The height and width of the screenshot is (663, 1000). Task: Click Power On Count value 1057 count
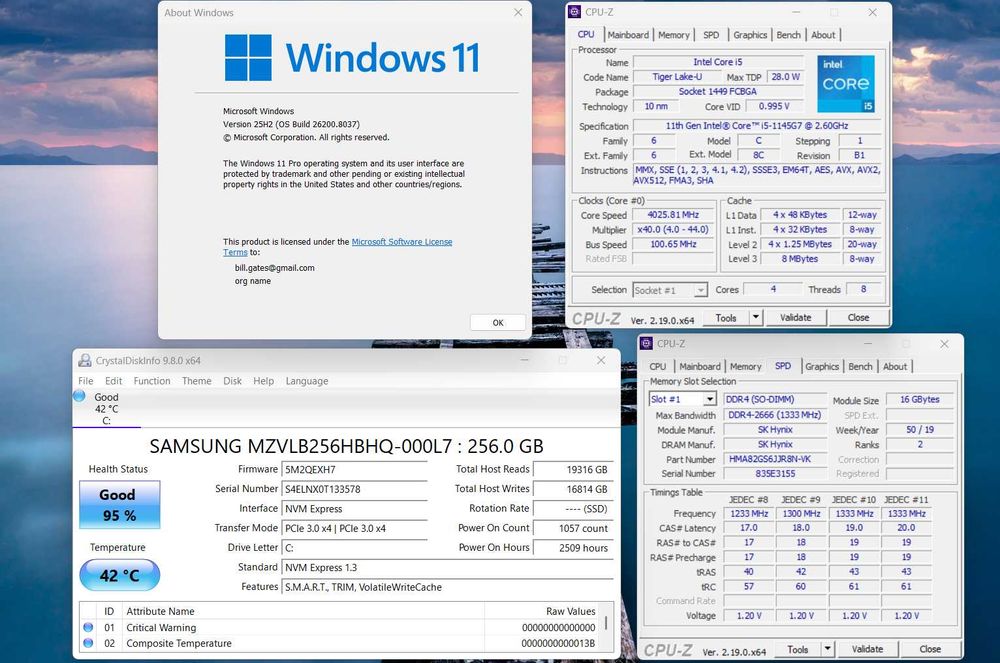pos(573,528)
